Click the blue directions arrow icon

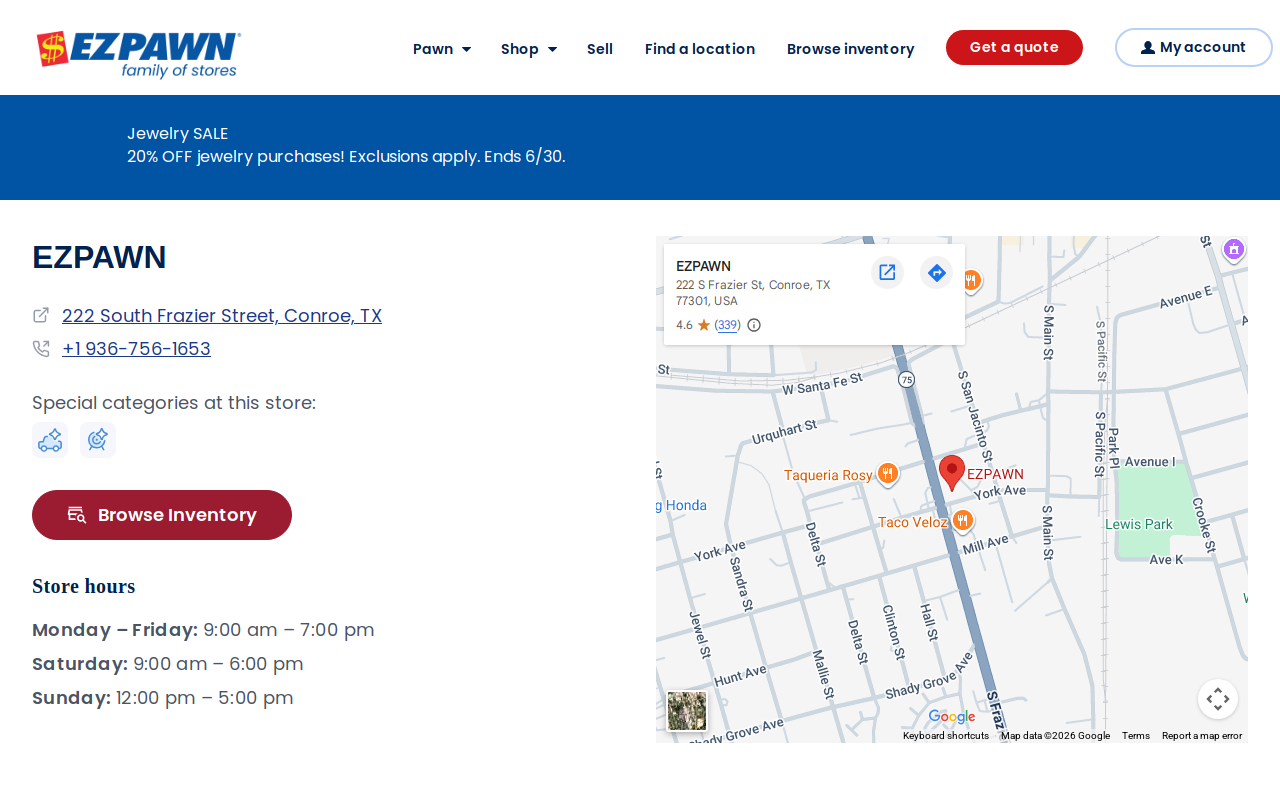pyautogui.click(x=936, y=272)
